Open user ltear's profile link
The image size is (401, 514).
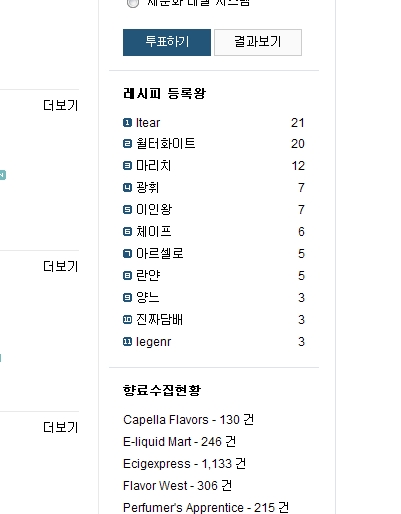(148, 123)
